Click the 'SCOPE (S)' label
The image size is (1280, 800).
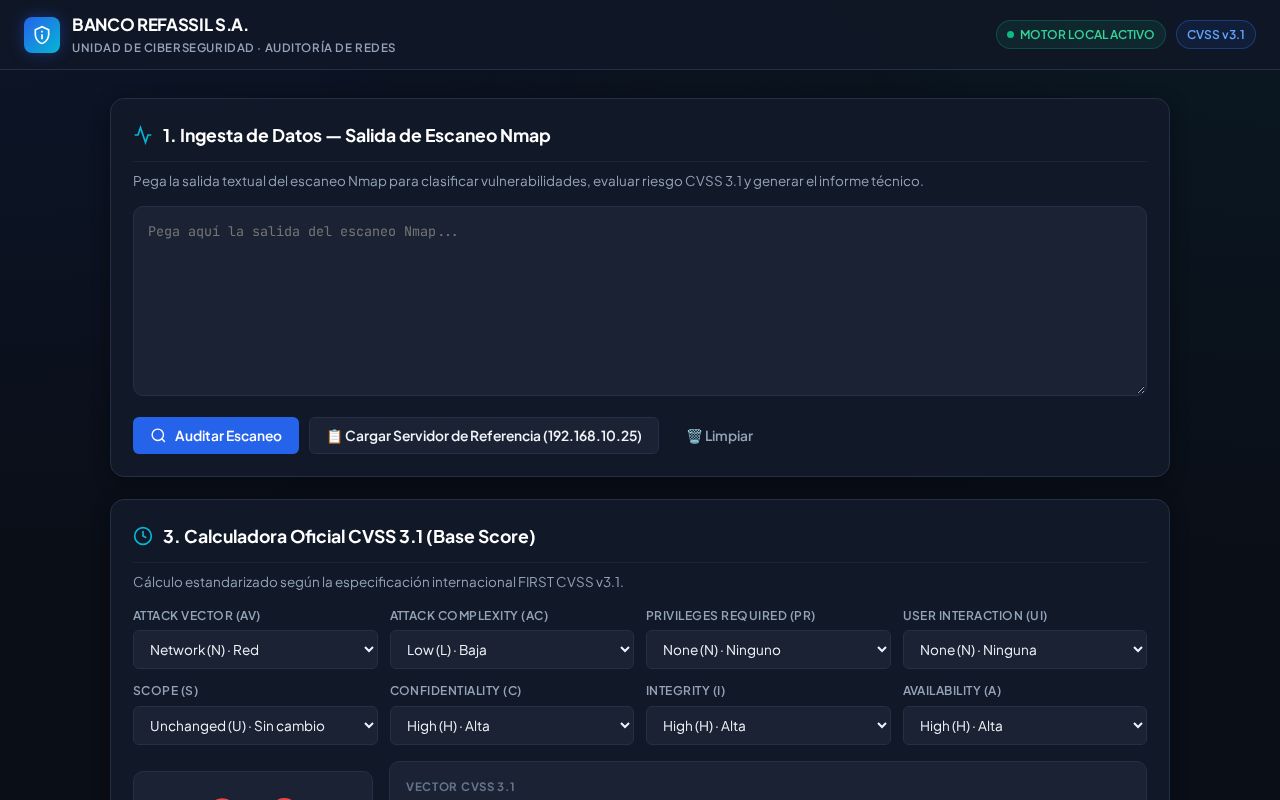[x=166, y=691]
